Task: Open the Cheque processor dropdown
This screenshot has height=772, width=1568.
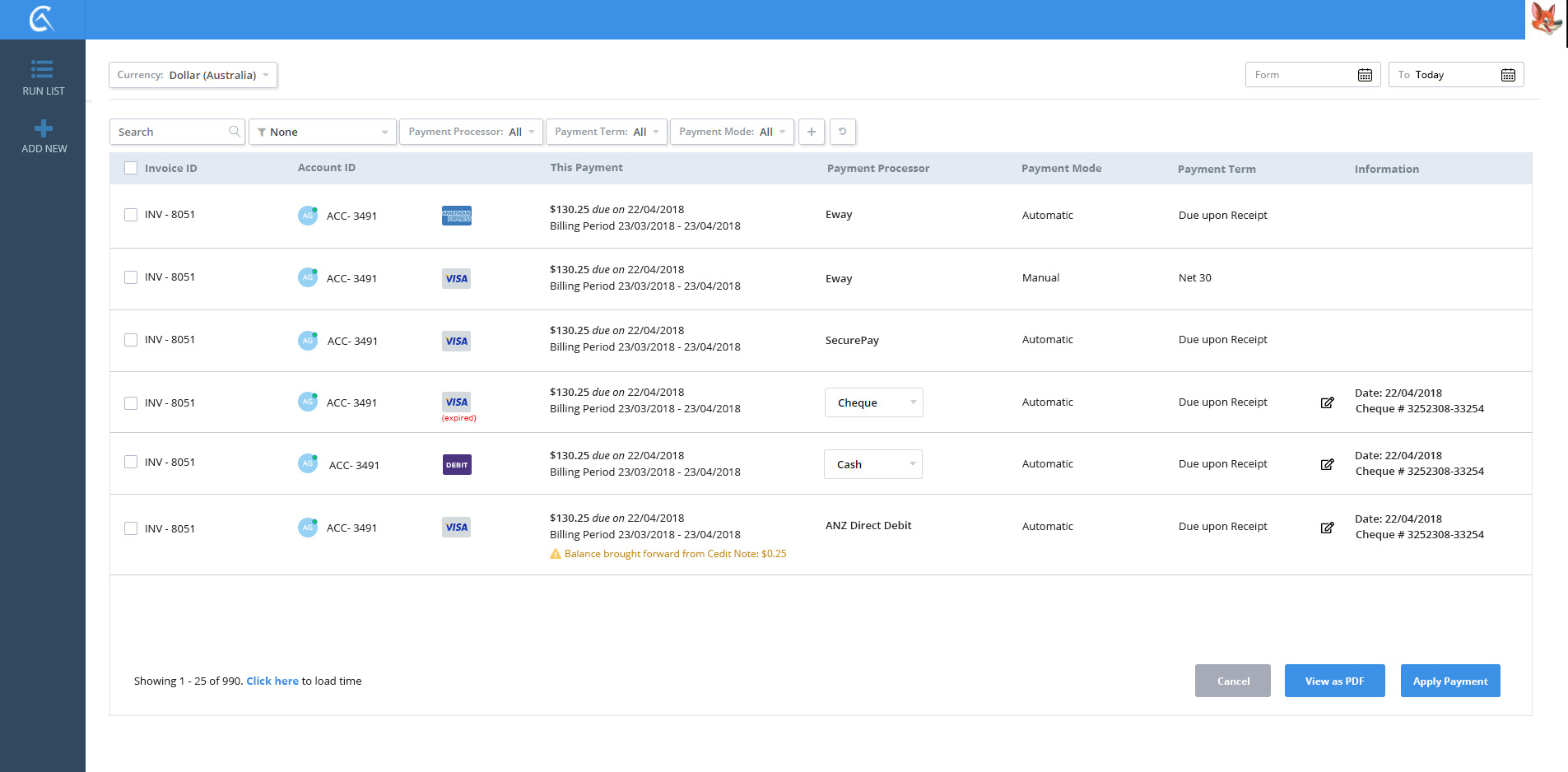Action: click(x=873, y=402)
